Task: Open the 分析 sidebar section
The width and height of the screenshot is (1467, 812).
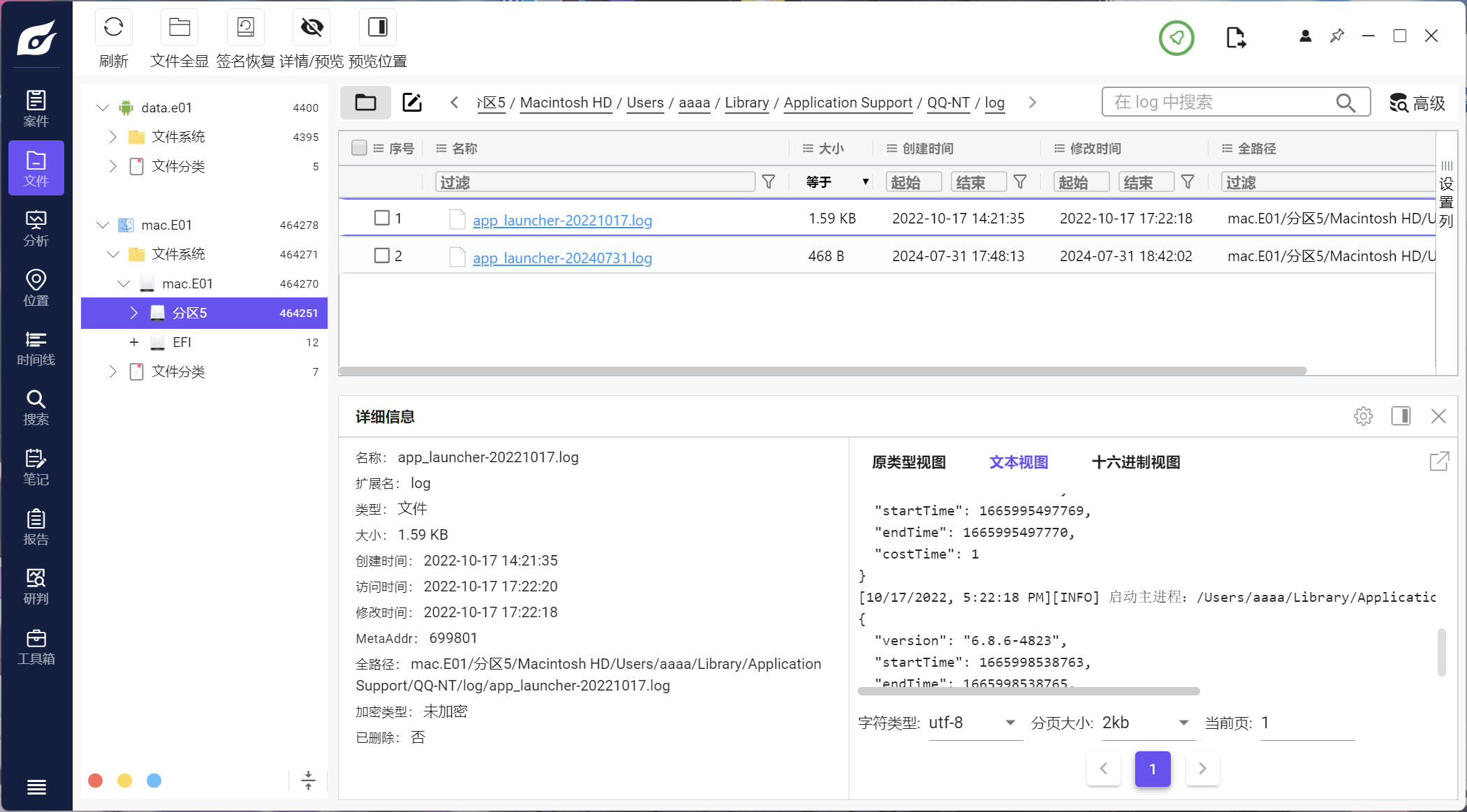Action: click(36, 228)
